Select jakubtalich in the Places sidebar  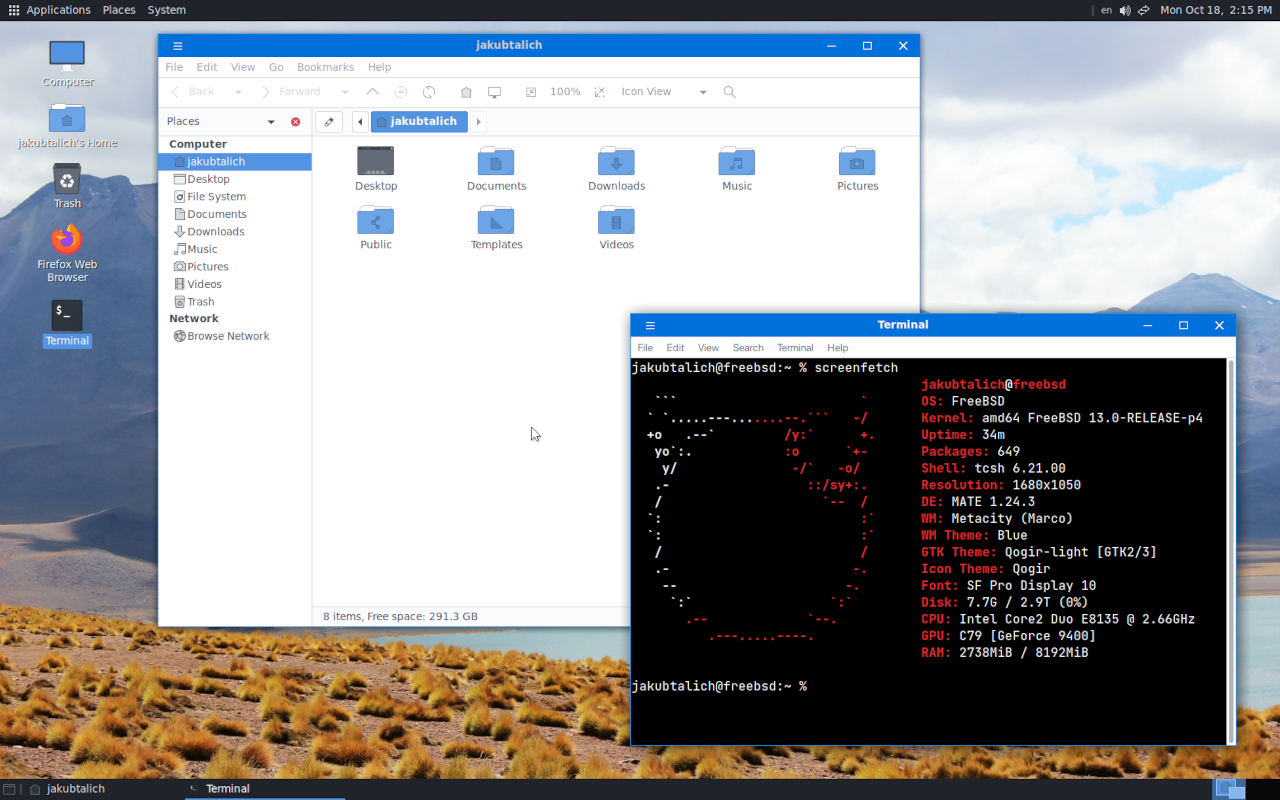pyautogui.click(x=235, y=162)
